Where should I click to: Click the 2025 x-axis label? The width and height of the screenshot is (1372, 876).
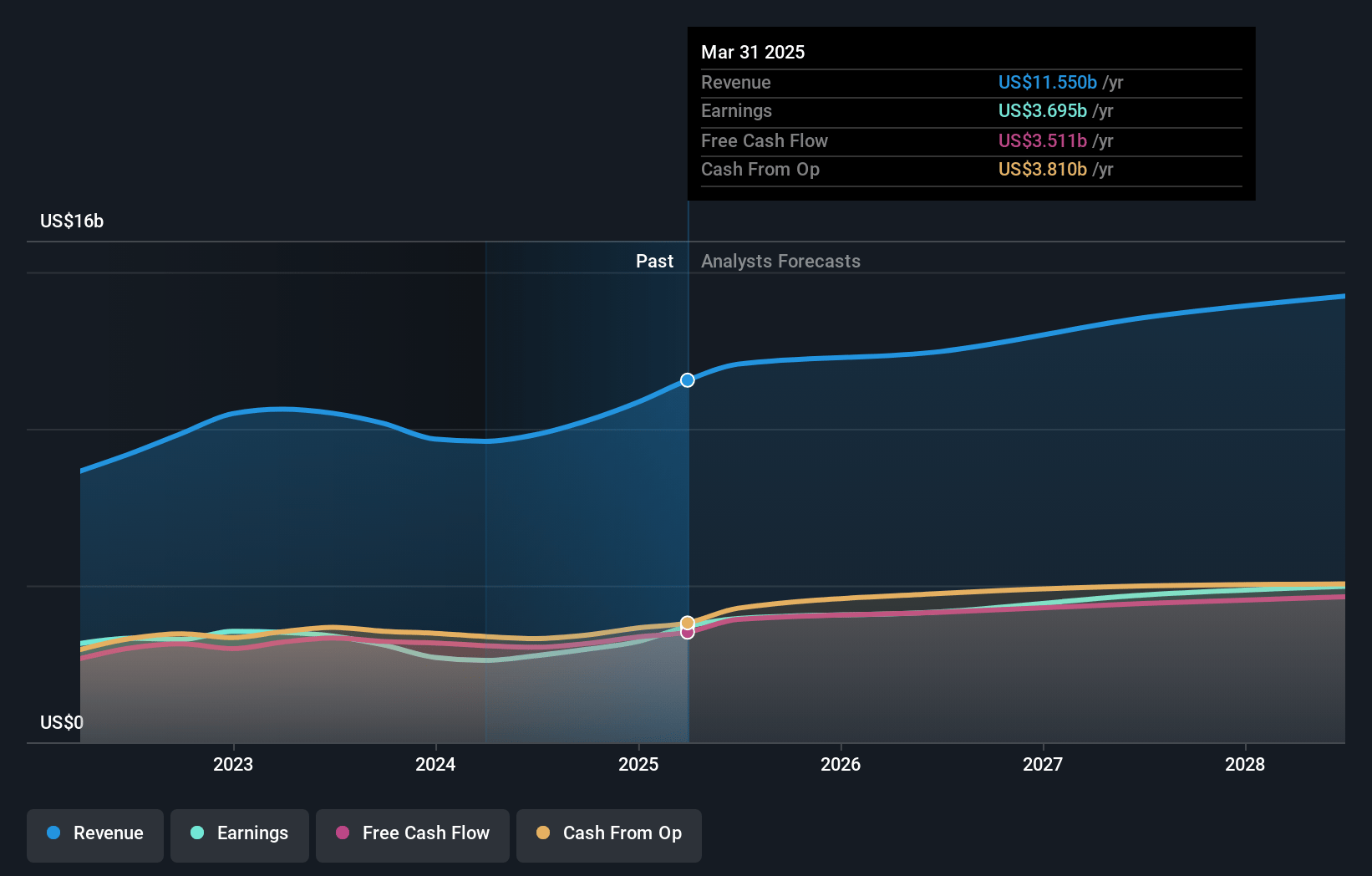(x=638, y=764)
